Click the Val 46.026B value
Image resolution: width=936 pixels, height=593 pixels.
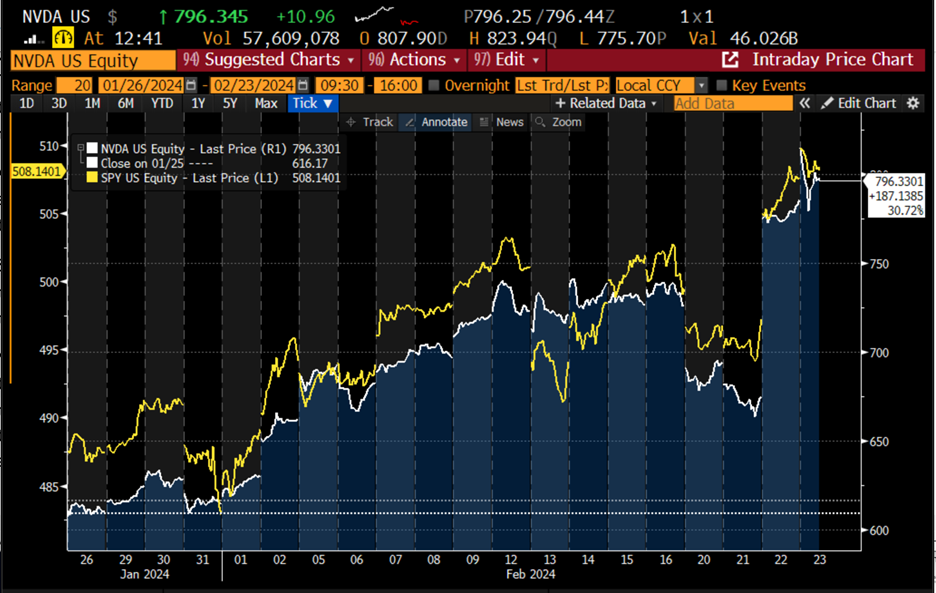coord(743,39)
